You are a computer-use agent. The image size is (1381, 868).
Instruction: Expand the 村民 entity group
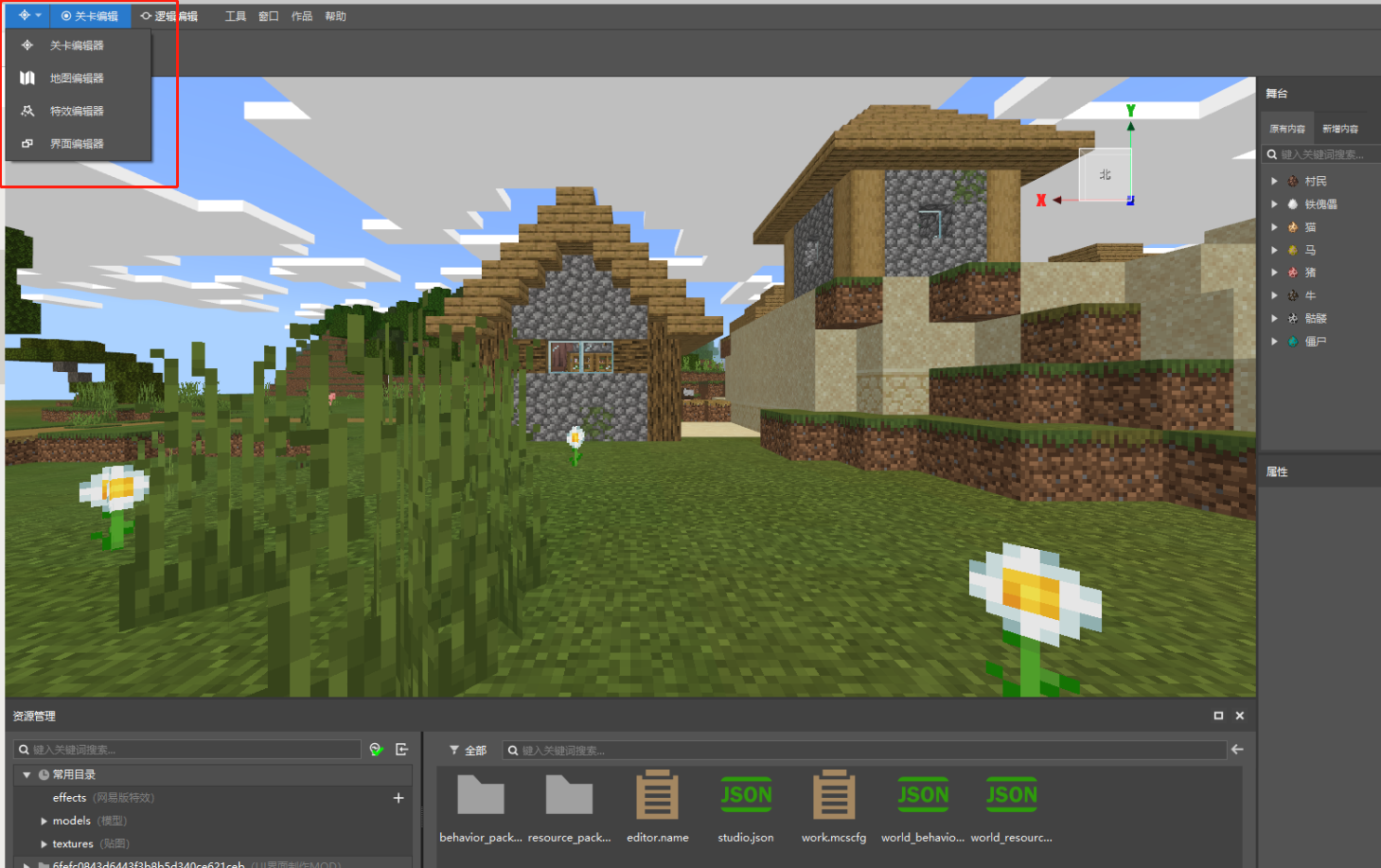point(1274,181)
